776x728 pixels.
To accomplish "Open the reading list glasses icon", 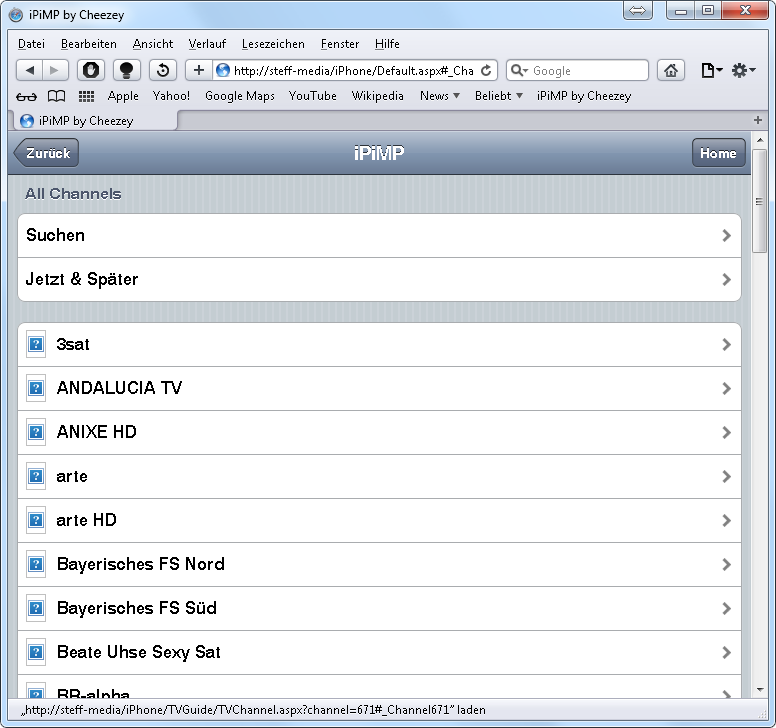I will point(27,96).
